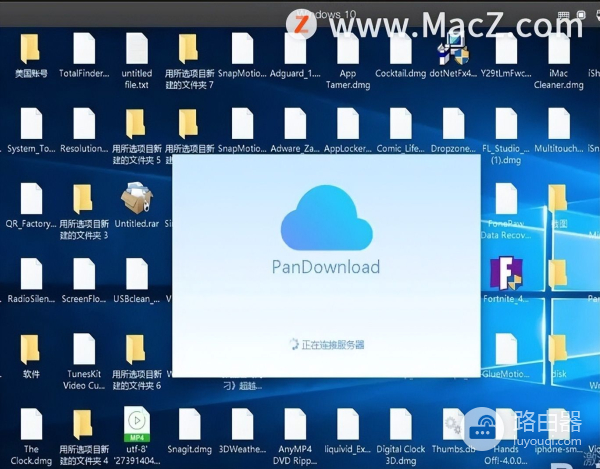The width and height of the screenshot is (600, 469).
Task: Open the disk folder icon
Action: point(558,350)
